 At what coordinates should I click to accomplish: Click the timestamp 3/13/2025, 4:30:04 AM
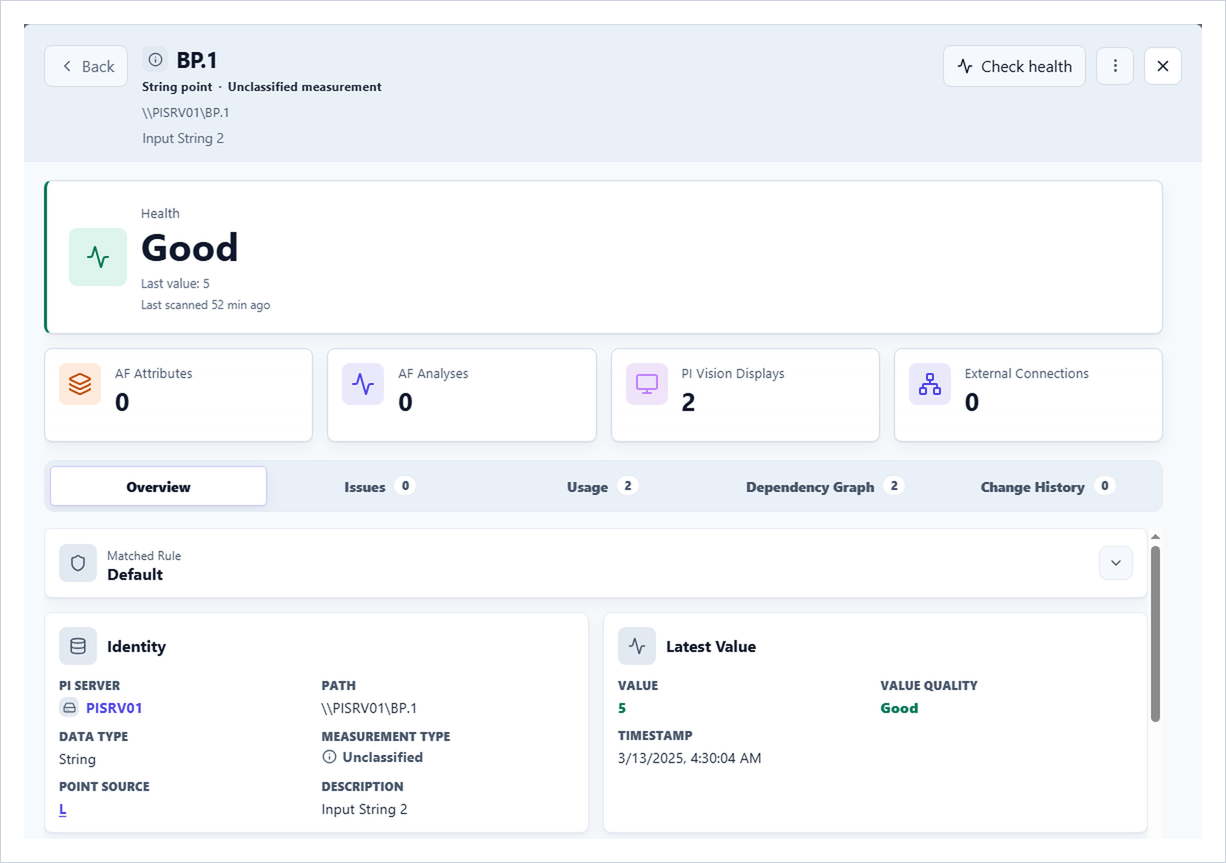click(690, 758)
